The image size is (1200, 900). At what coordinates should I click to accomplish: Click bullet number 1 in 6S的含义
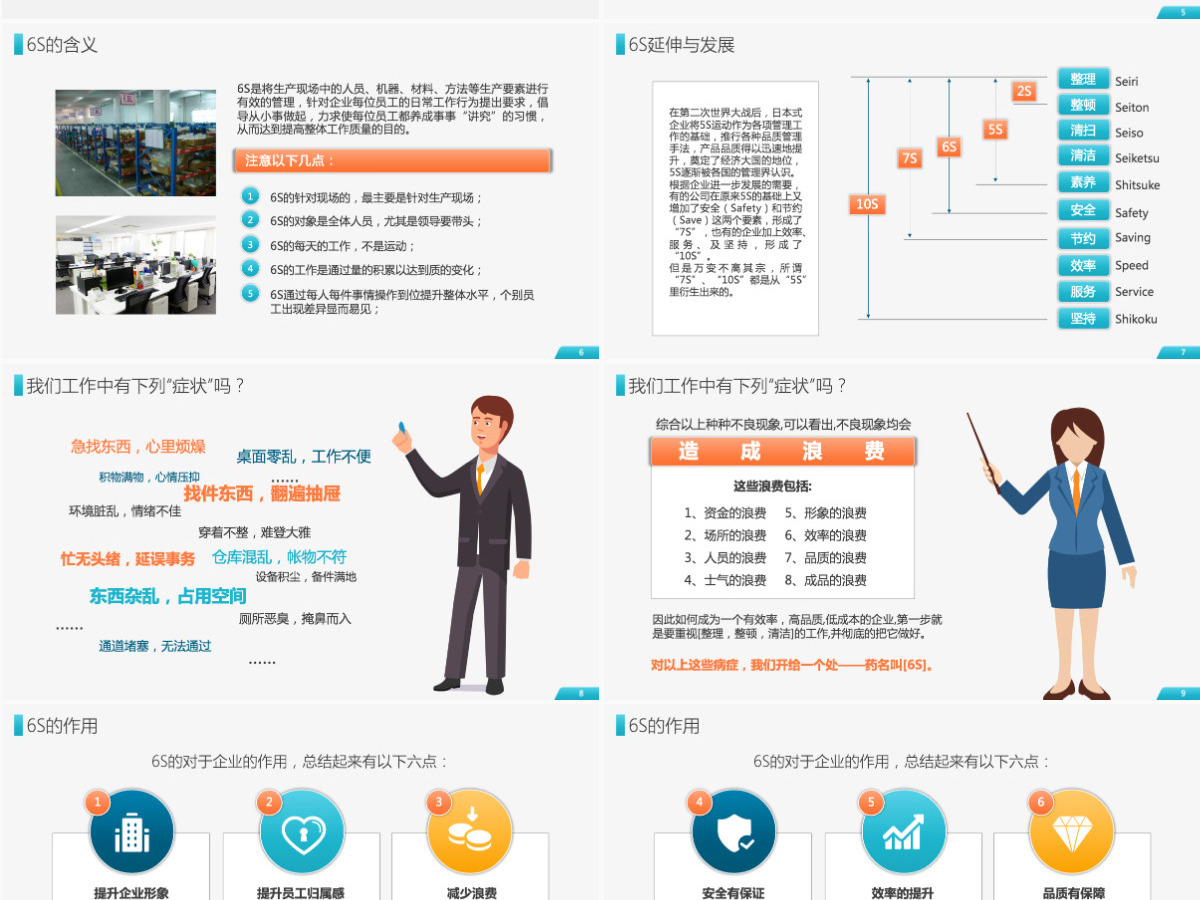(x=251, y=197)
